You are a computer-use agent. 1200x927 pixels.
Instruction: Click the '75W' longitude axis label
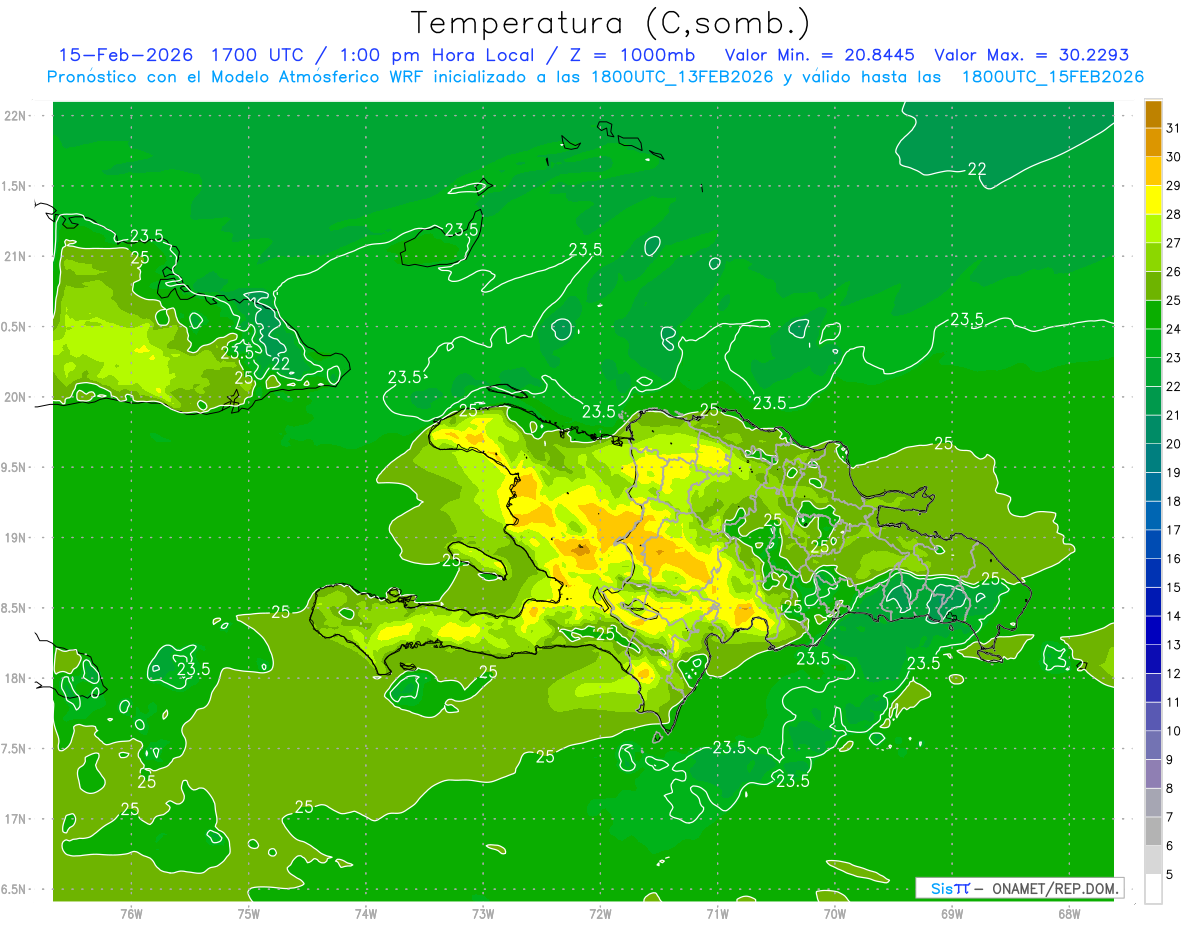coord(249,913)
